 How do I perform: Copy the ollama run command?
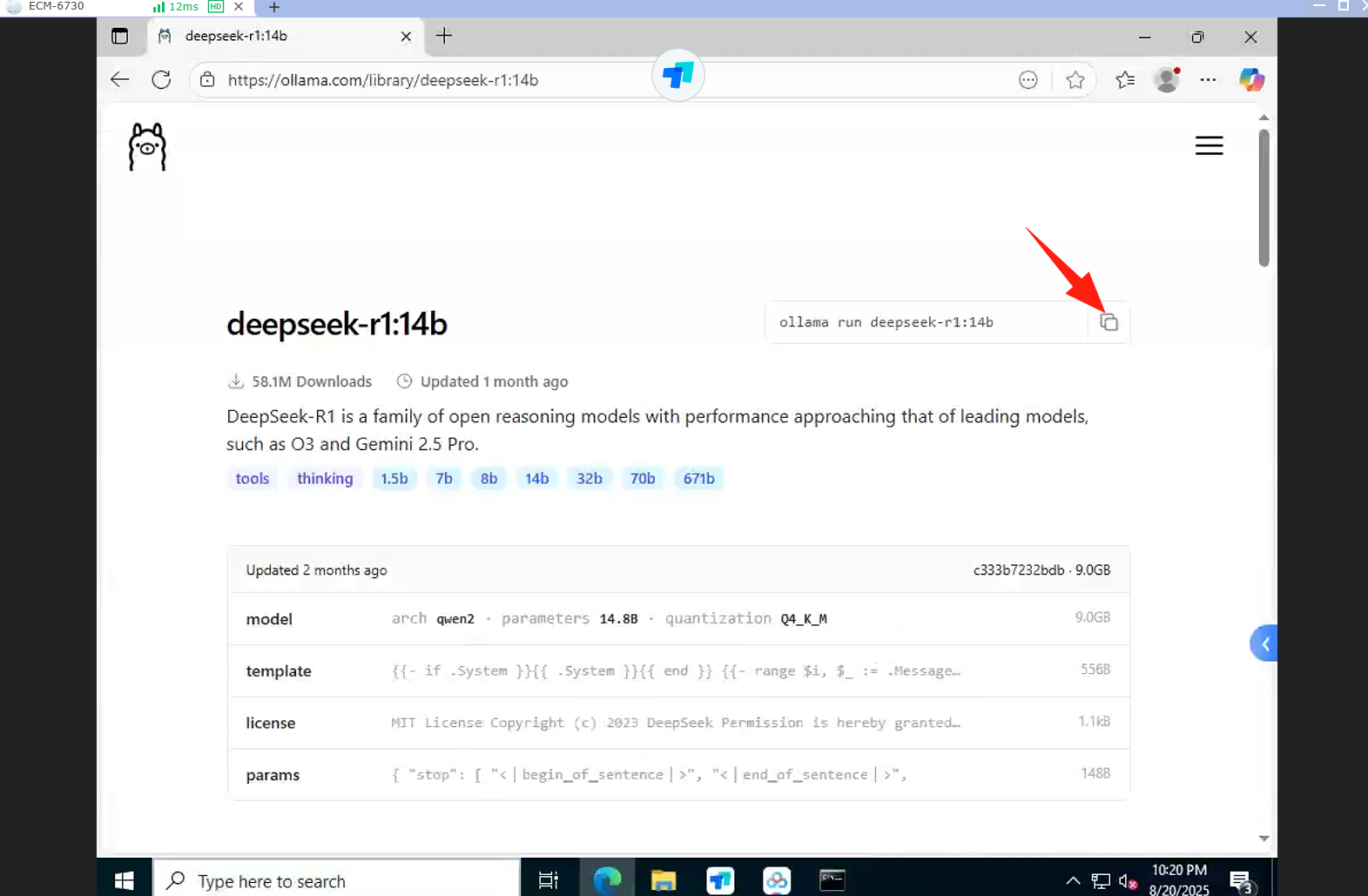1109,322
